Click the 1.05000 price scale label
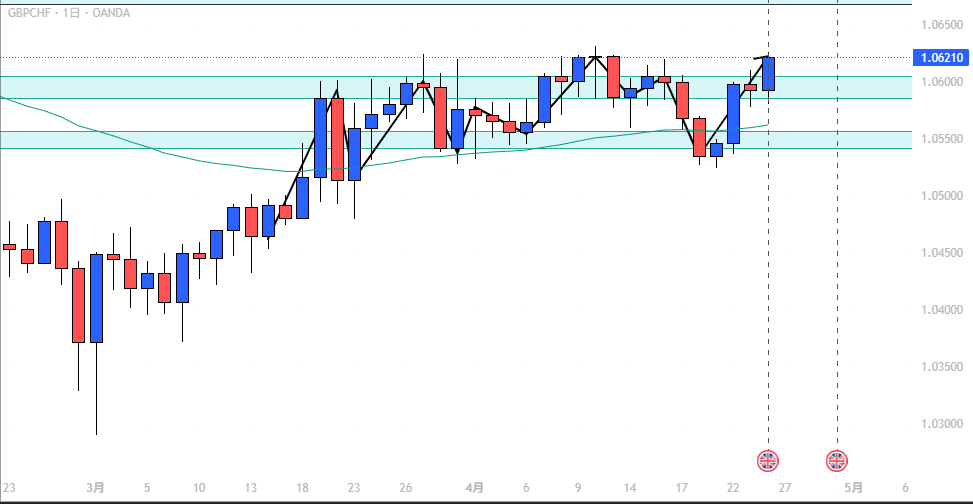 tap(940, 196)
